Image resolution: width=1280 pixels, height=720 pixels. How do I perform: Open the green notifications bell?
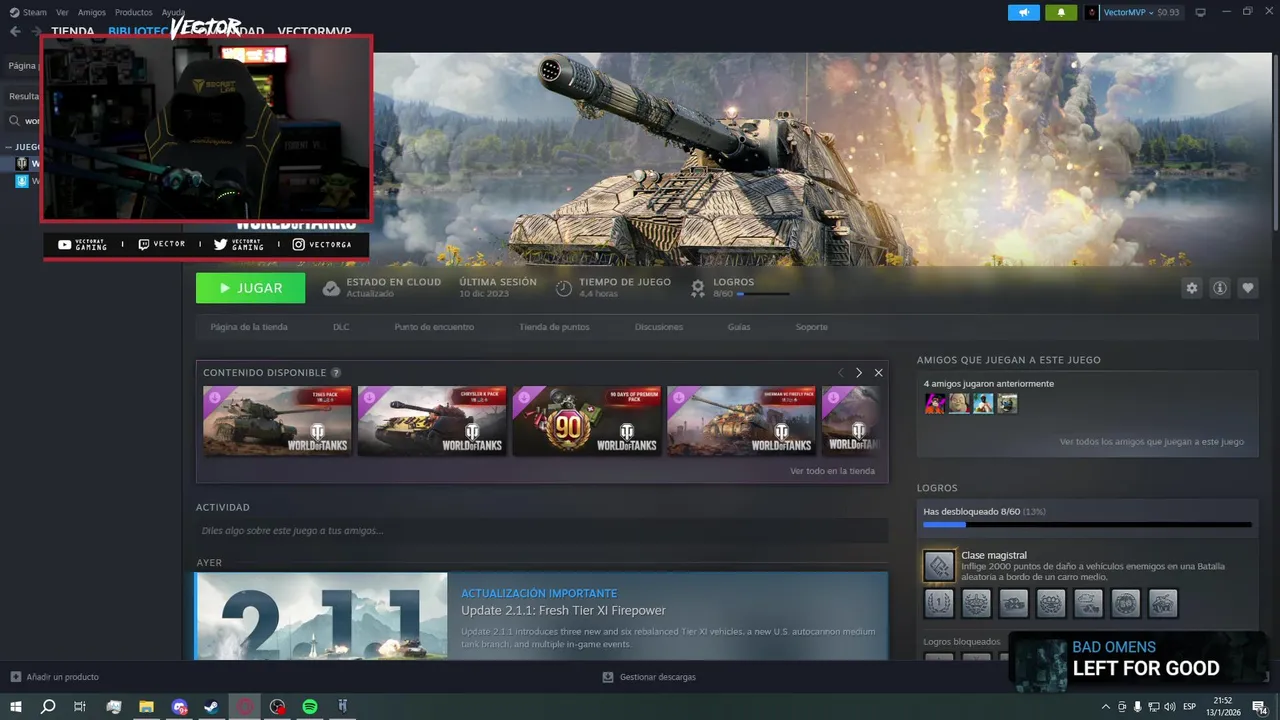point(1061,12)
